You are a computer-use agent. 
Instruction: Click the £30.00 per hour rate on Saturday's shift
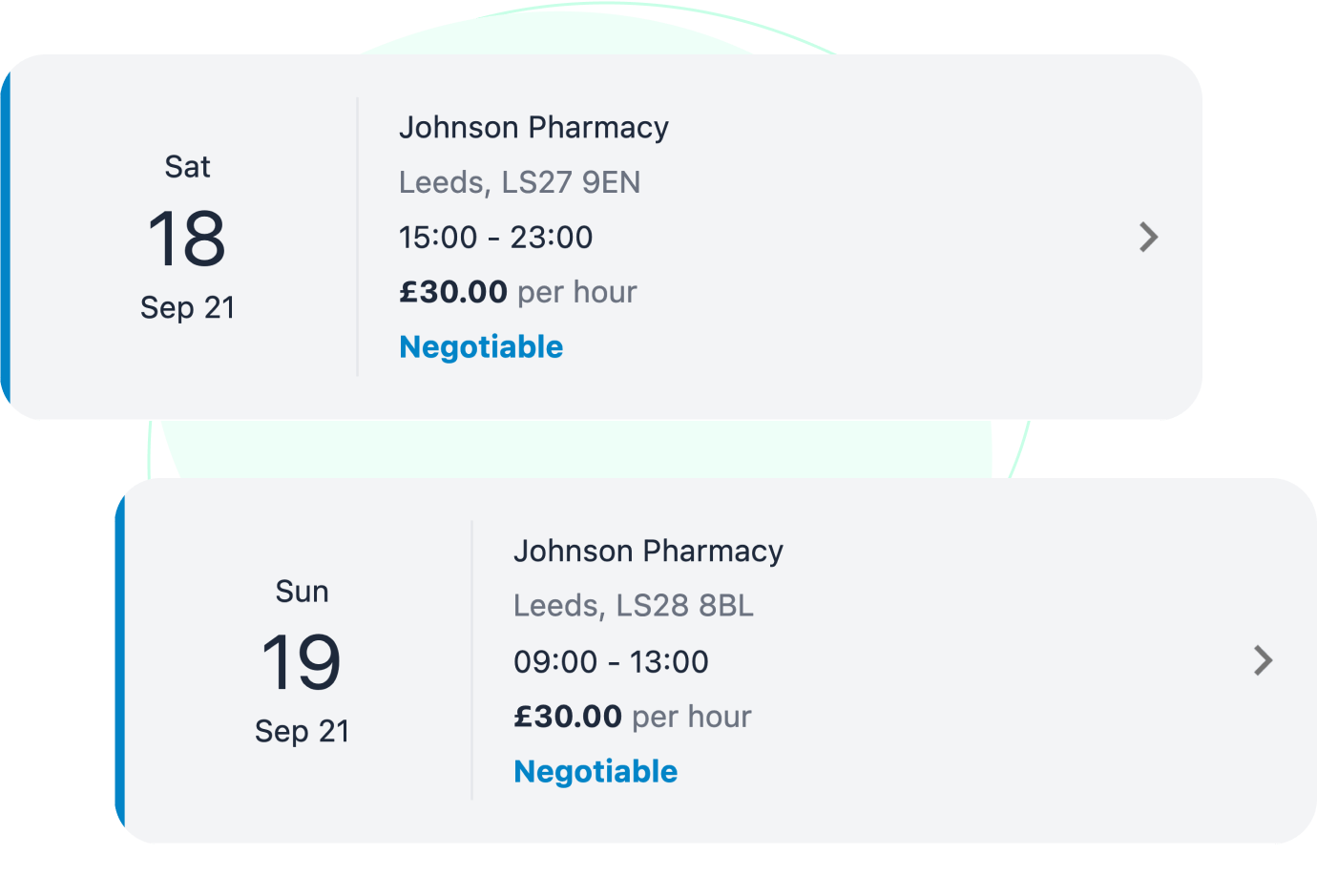coord(518,291)
